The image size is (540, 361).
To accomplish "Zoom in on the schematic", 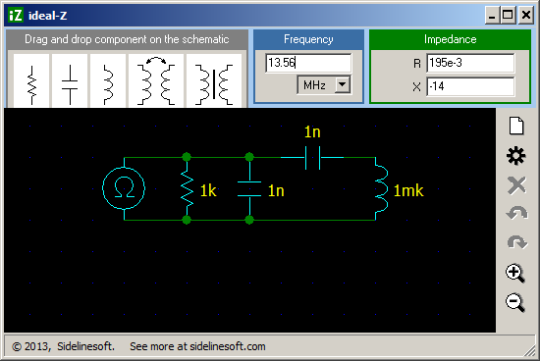I will tap(515, 273).
